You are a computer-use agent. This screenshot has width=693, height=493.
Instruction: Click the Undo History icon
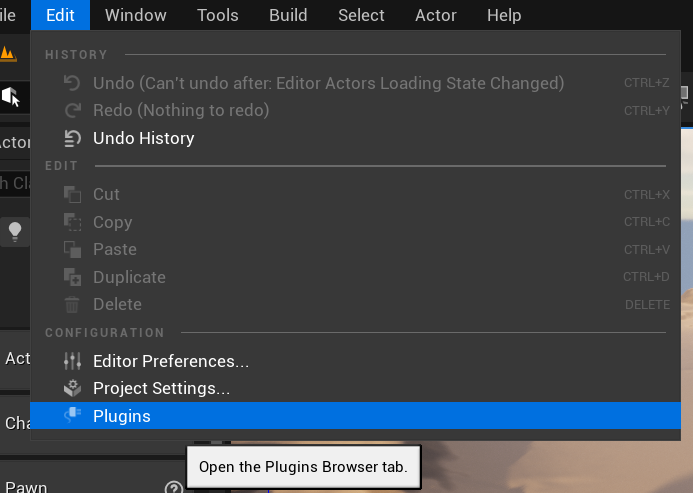[x=72, y=138]
